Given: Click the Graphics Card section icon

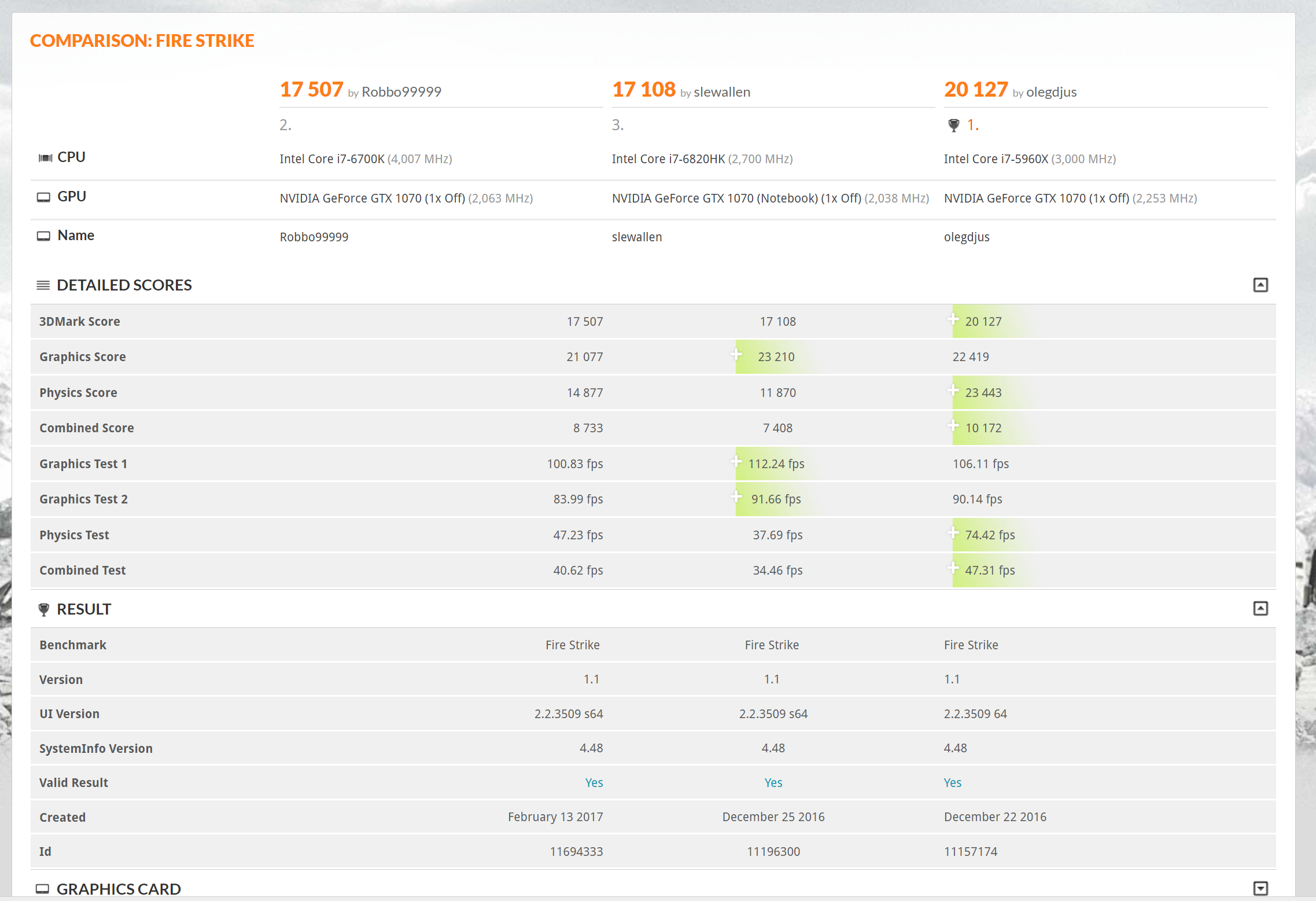Looking at the screenshot, I should coord(42,889).
